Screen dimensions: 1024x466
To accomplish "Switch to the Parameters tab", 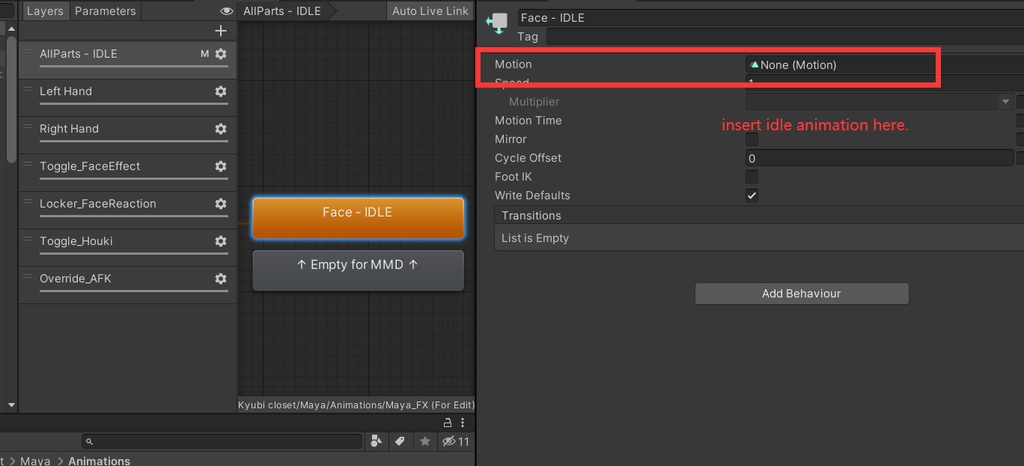I will tap(106, 11).
